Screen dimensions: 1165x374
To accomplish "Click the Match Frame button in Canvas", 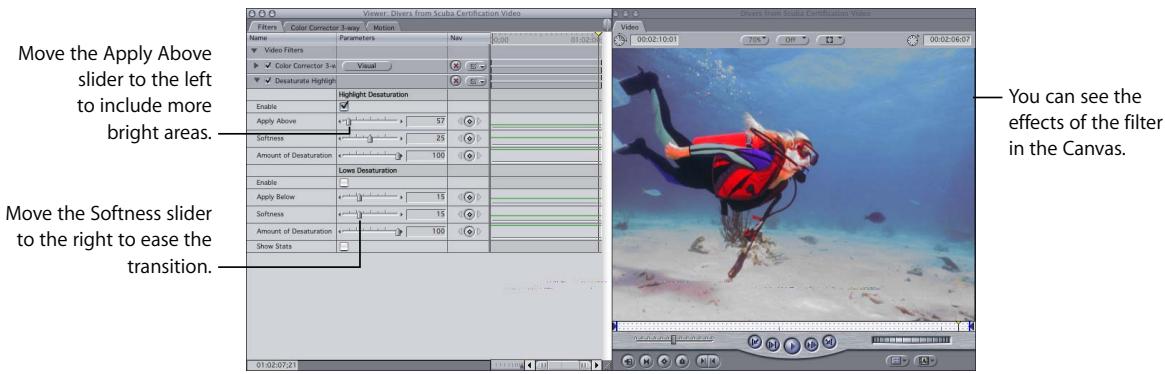I will (629, 361).
